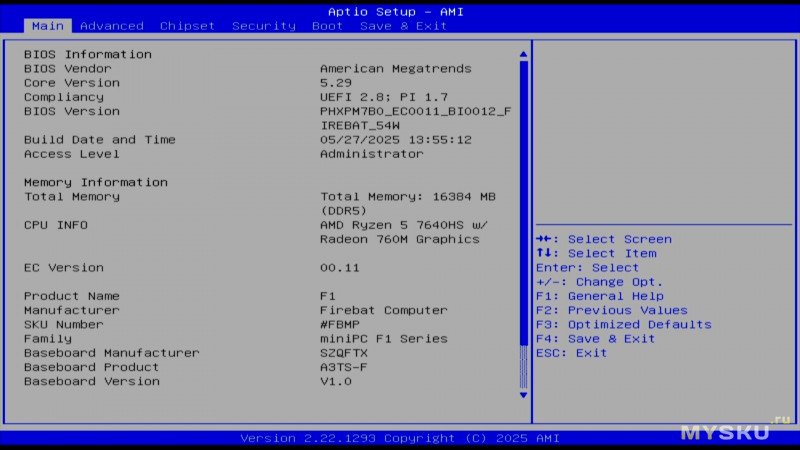The width and height of the screenshot is (800, 450).
Task: Go to the Security tab
Action: click(x=264, y=26)
